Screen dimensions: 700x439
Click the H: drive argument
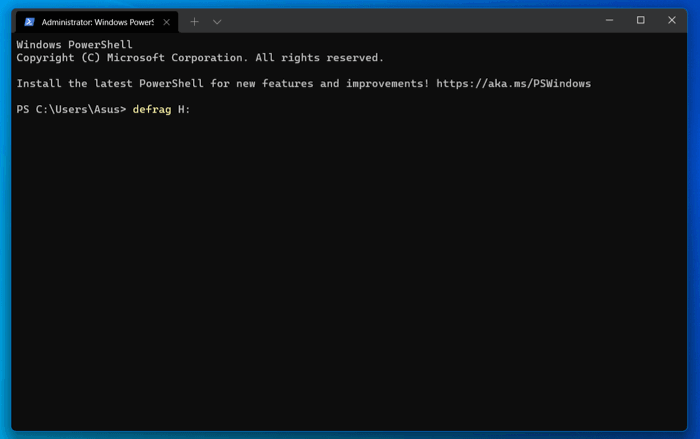[x=184, y=109]
